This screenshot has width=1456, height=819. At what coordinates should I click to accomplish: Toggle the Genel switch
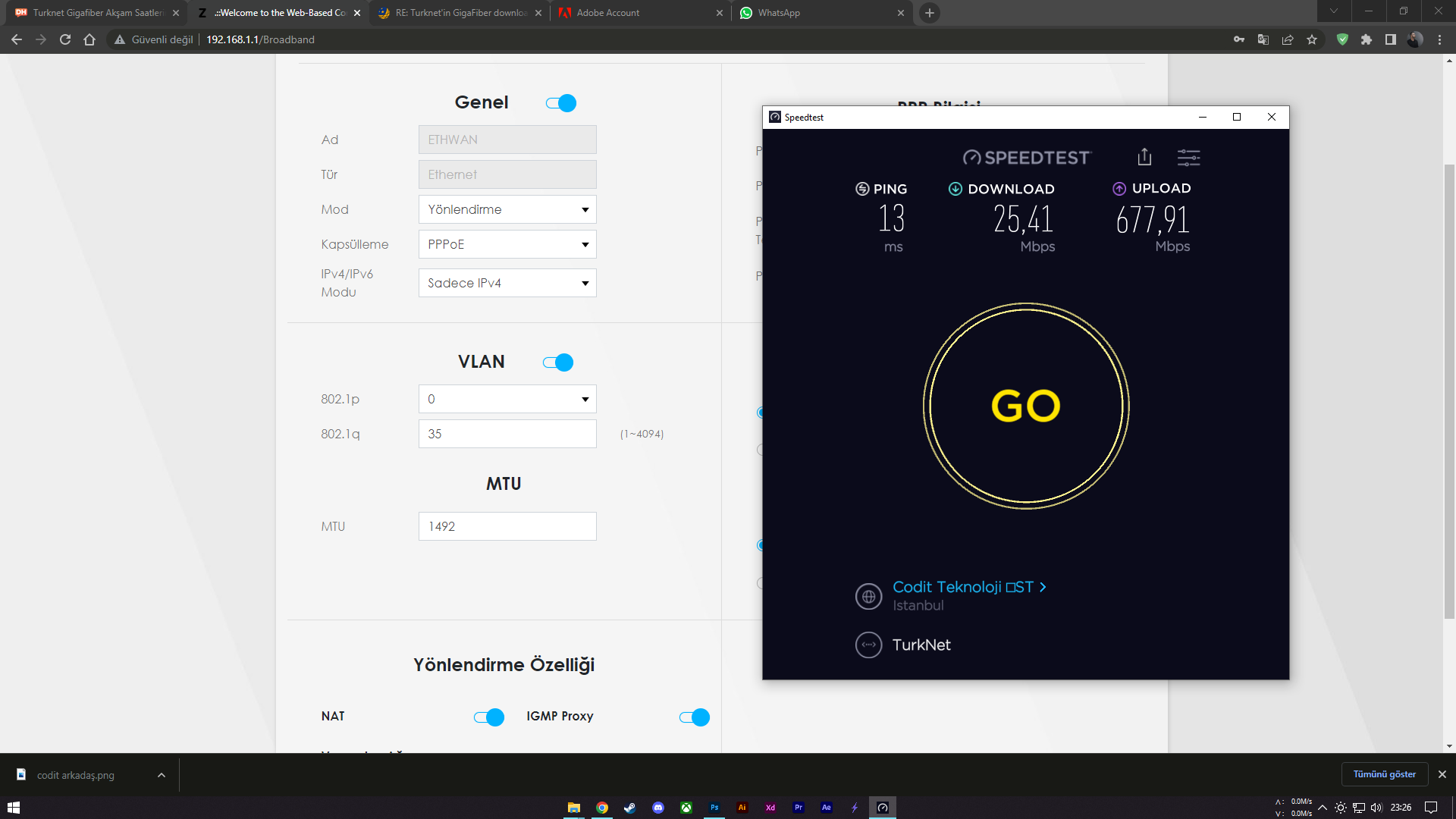tap(561, 103)
